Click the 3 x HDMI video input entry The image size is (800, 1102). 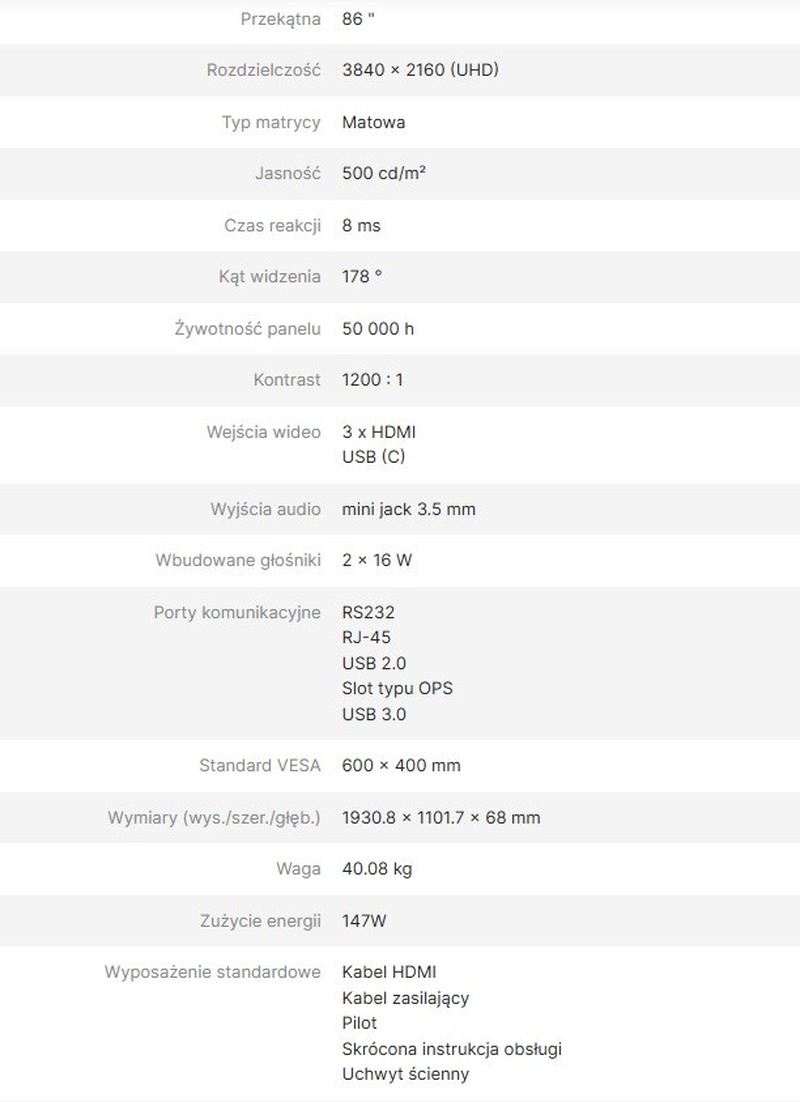379,432
